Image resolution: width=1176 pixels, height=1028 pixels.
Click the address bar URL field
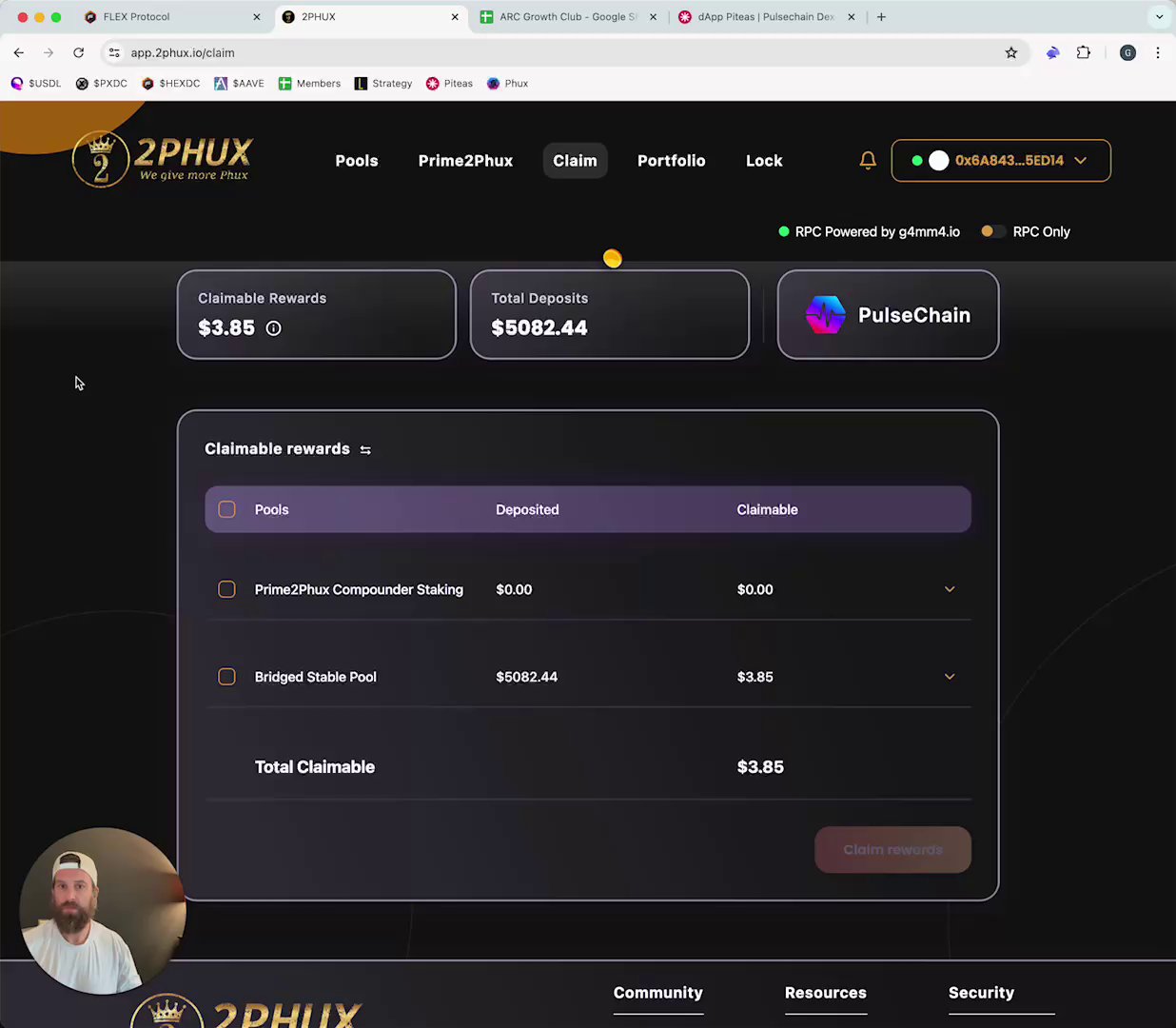click(561, 52)
